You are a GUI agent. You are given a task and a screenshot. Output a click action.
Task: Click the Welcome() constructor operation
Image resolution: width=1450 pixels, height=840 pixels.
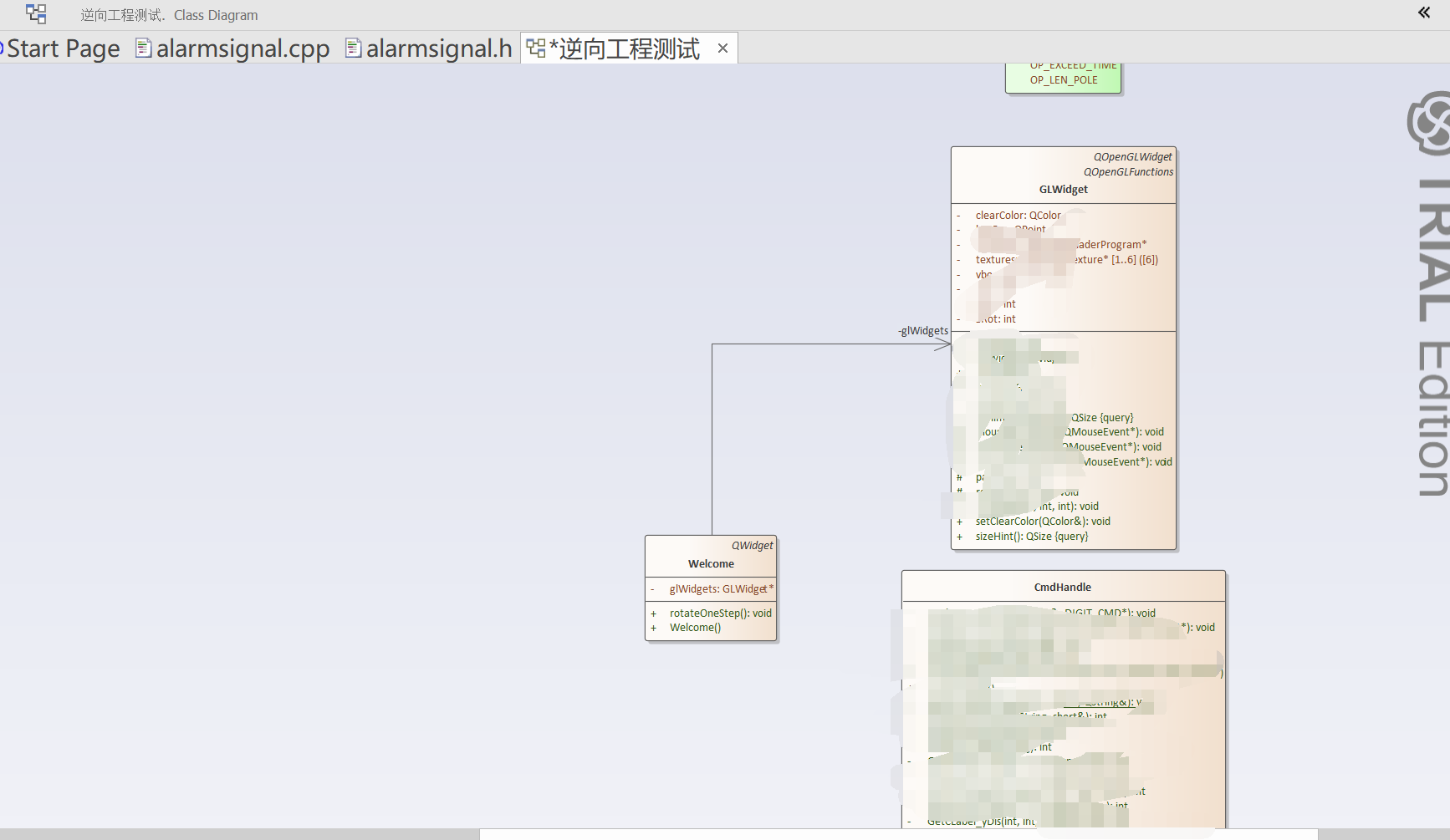695,628
